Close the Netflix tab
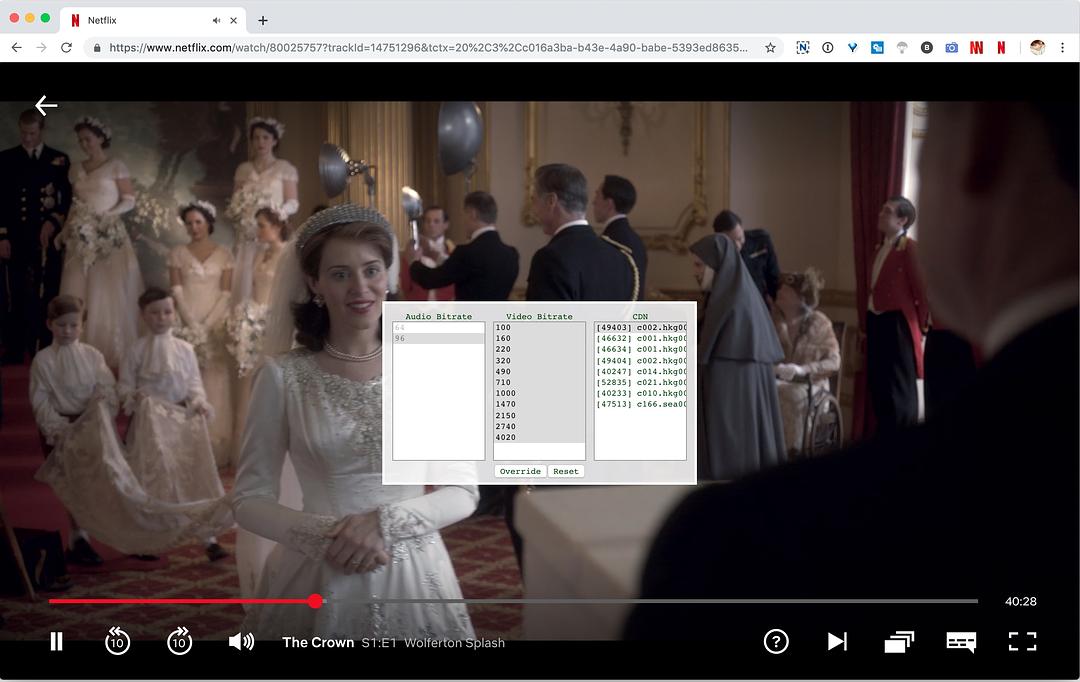1080x682 pixels. click(x=233, y=21)
